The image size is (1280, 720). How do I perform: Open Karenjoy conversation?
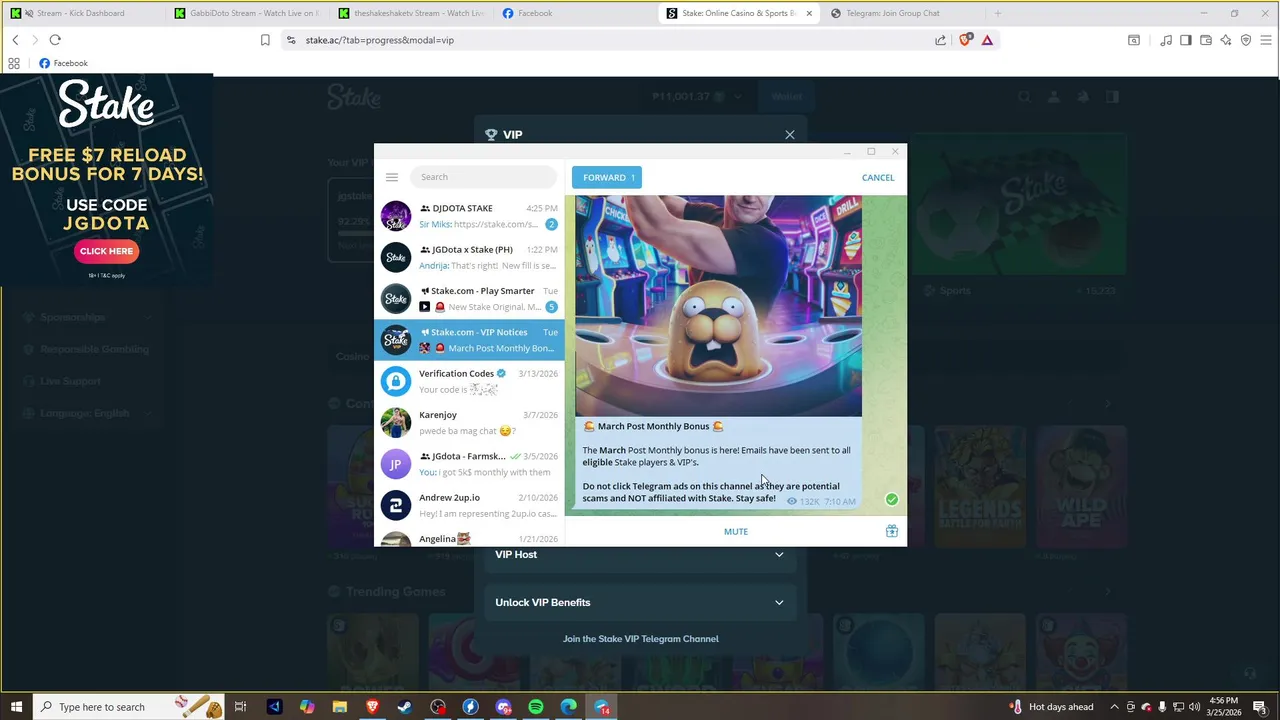[x=469, y=422]
